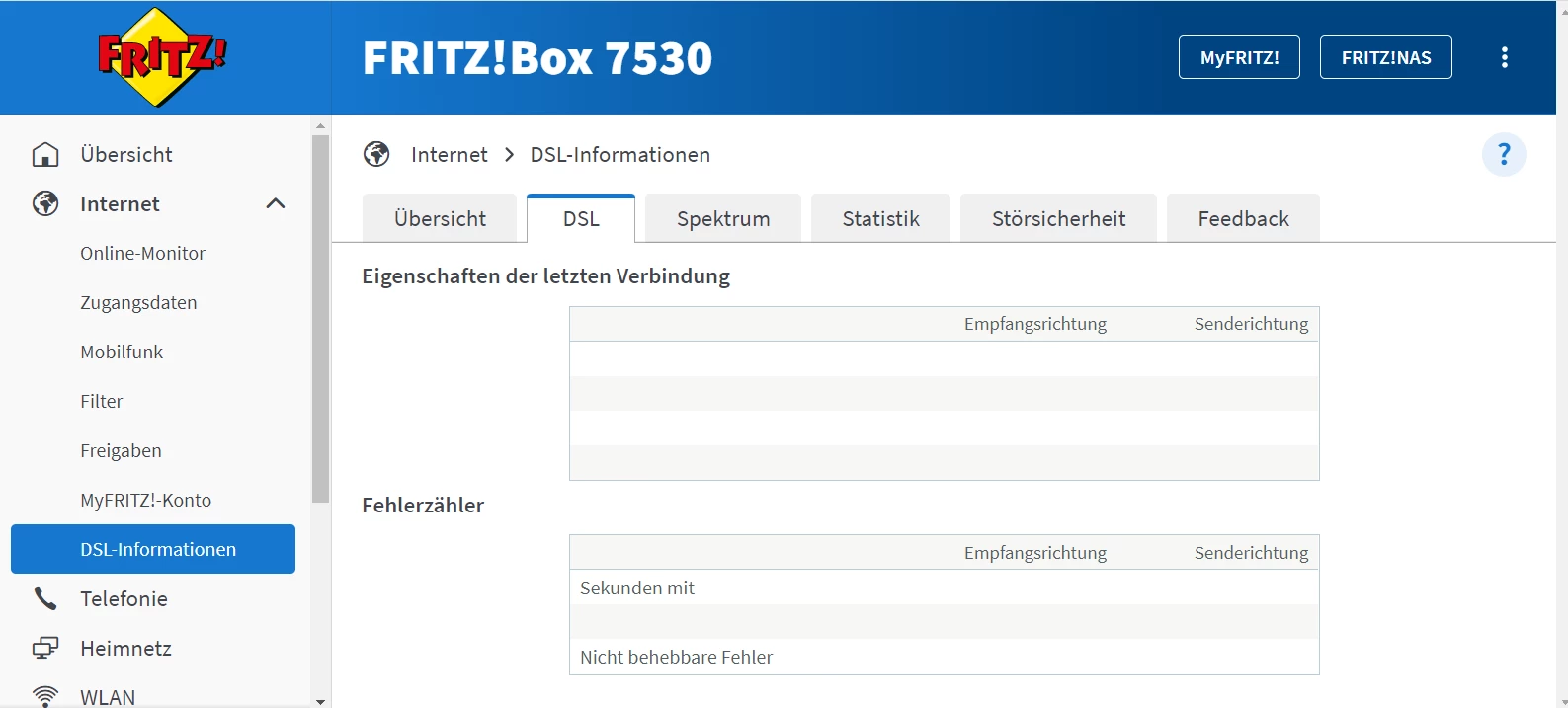
Task: Click the Internet globe icon in sidebar
Action: click(x=45, y=203)
